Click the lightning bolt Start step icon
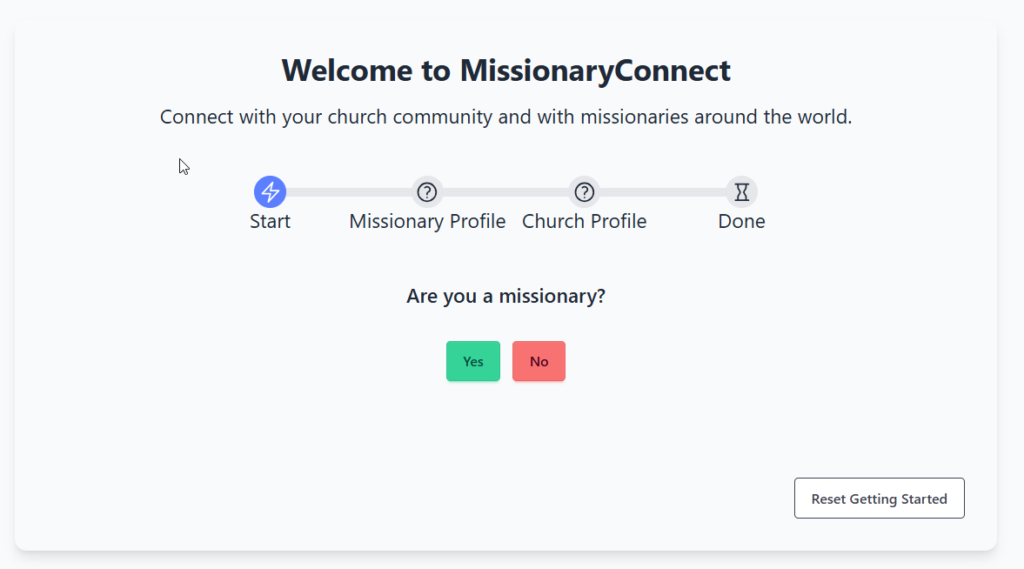Screen dimensions: 1024x569 [270, 191]
